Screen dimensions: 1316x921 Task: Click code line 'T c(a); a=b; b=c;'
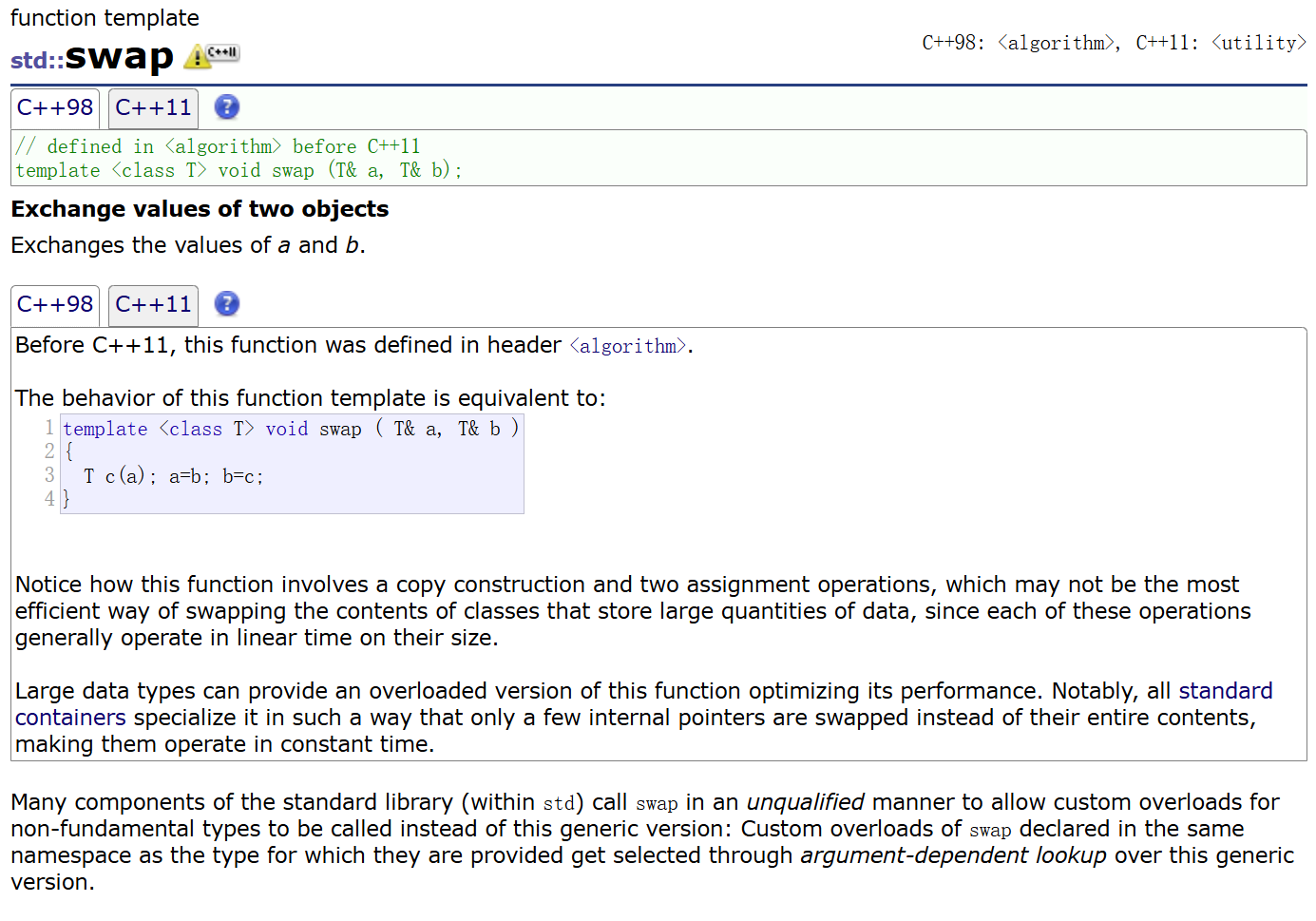[174, 476]
